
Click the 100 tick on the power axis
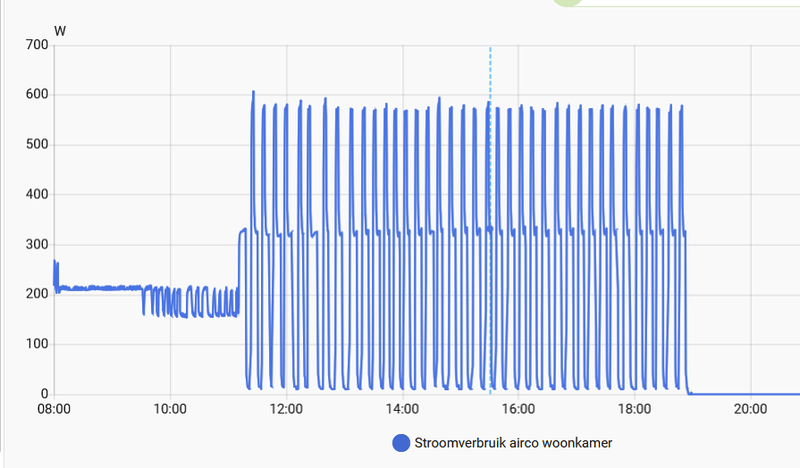[37, 344]
